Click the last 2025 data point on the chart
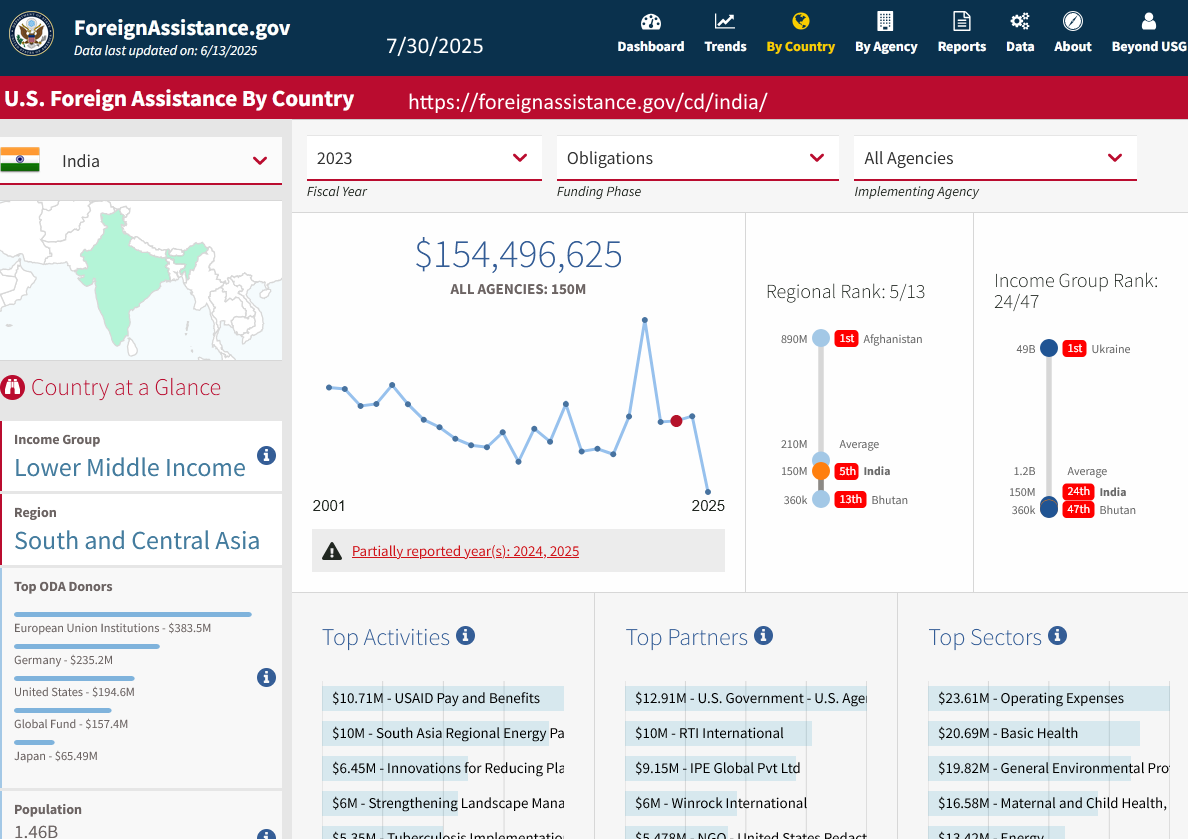This screenshot has height=839, width=1188. [x=708, y=492]
